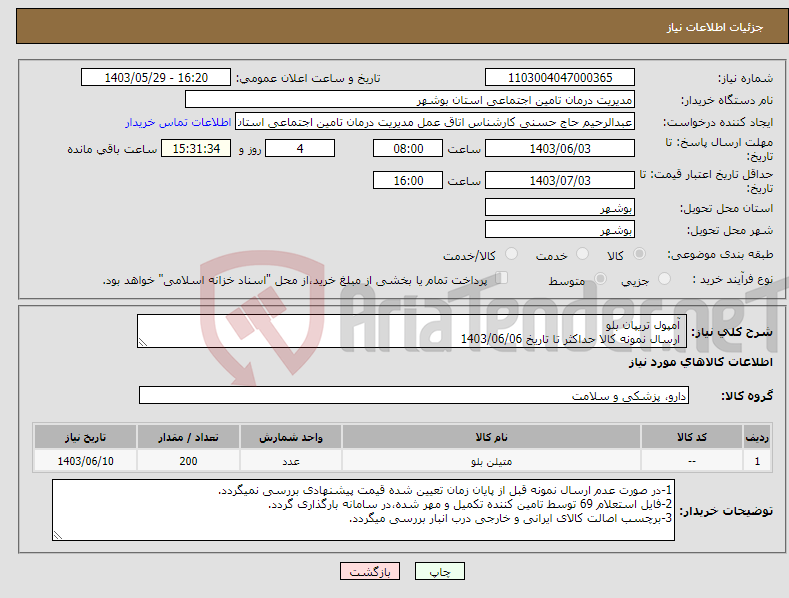789x598 pixels.
Task: Click the متیلن بلو item name cell
Action: pyautogui.click(x=491, y=461)
